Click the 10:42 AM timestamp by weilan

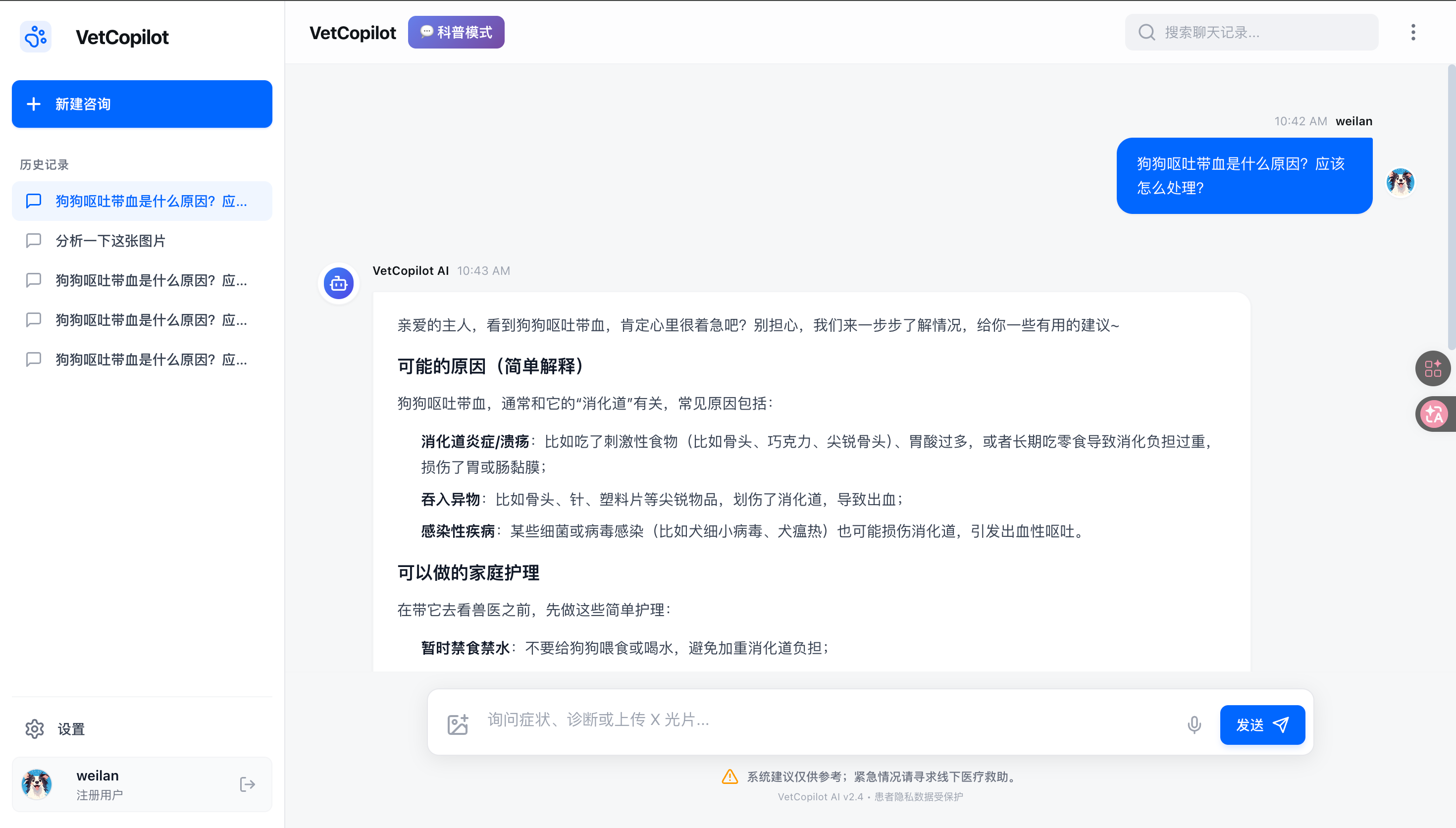(1300, 121)
